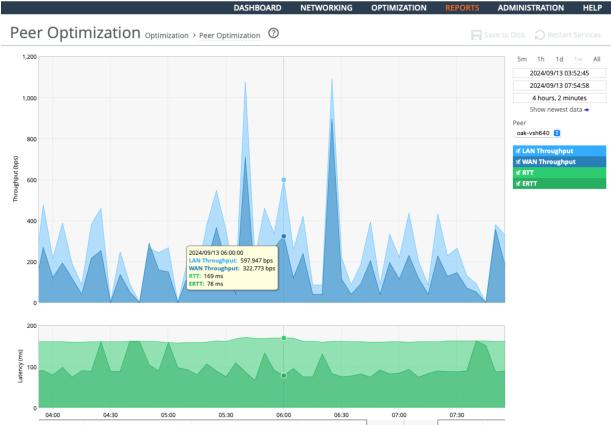Click the ERTT data point on latency chart
Image resolution: width=611 pixels, height=425 pixels.
(284, 375)
